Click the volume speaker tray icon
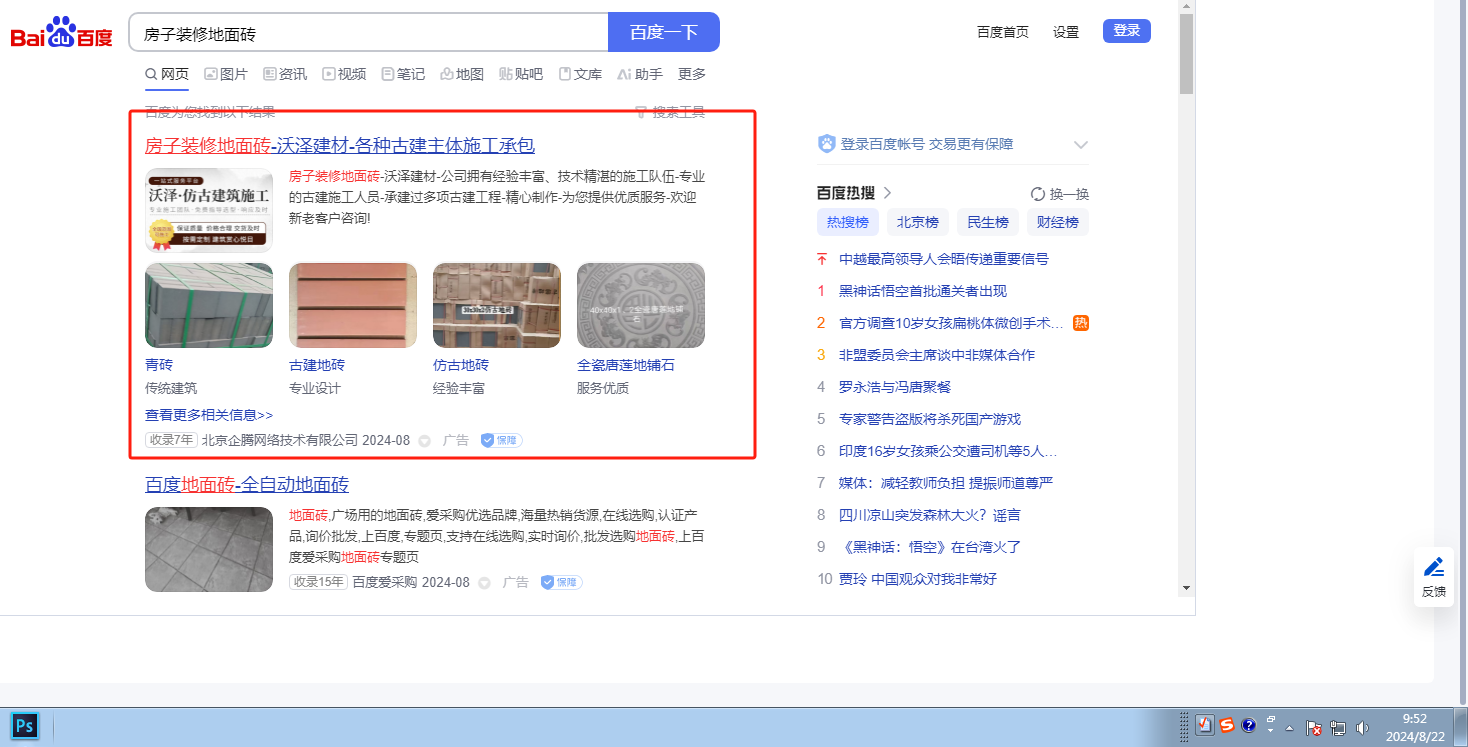 [x=1362, y=727]
